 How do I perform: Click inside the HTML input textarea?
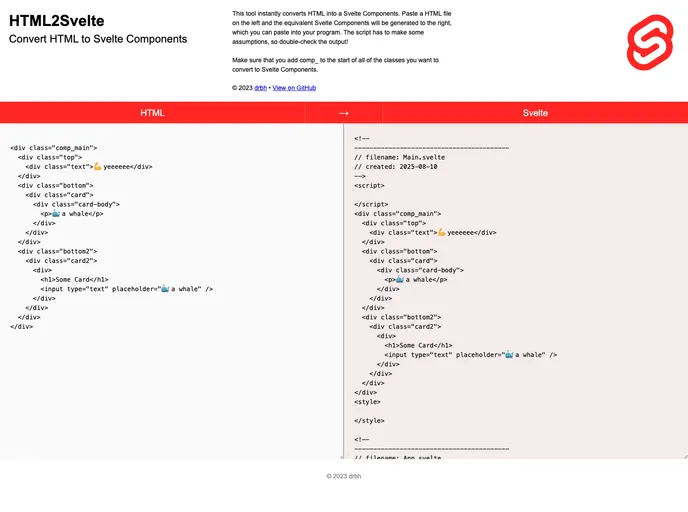[x=172, y=291]
